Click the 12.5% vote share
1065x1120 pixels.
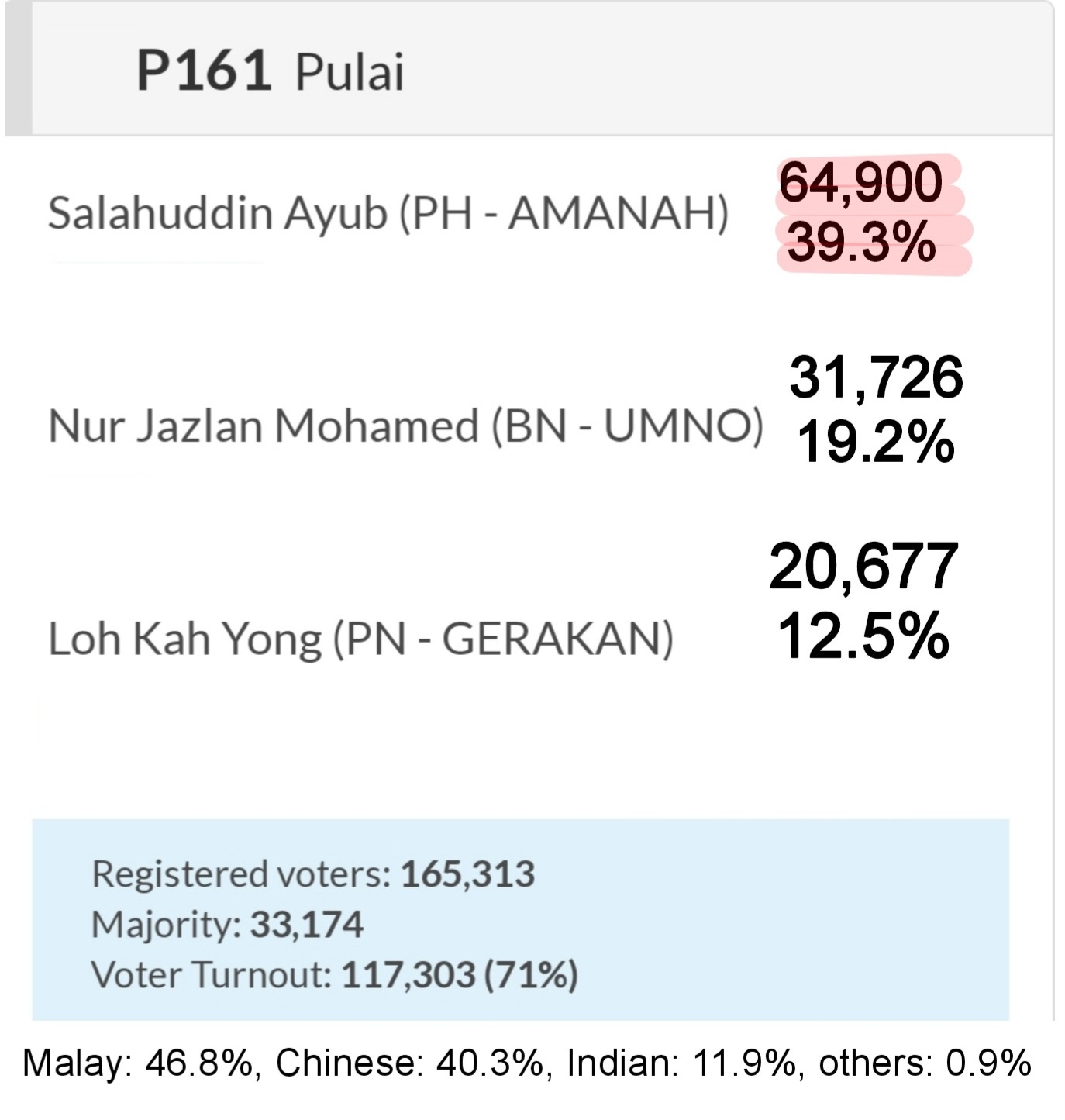(x=863, y=636)
